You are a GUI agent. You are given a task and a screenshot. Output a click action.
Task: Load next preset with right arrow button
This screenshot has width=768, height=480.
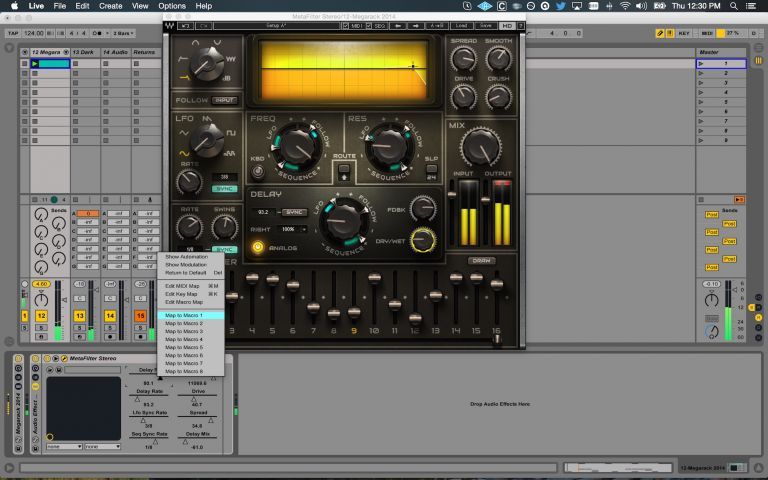(x=416, y=25)
